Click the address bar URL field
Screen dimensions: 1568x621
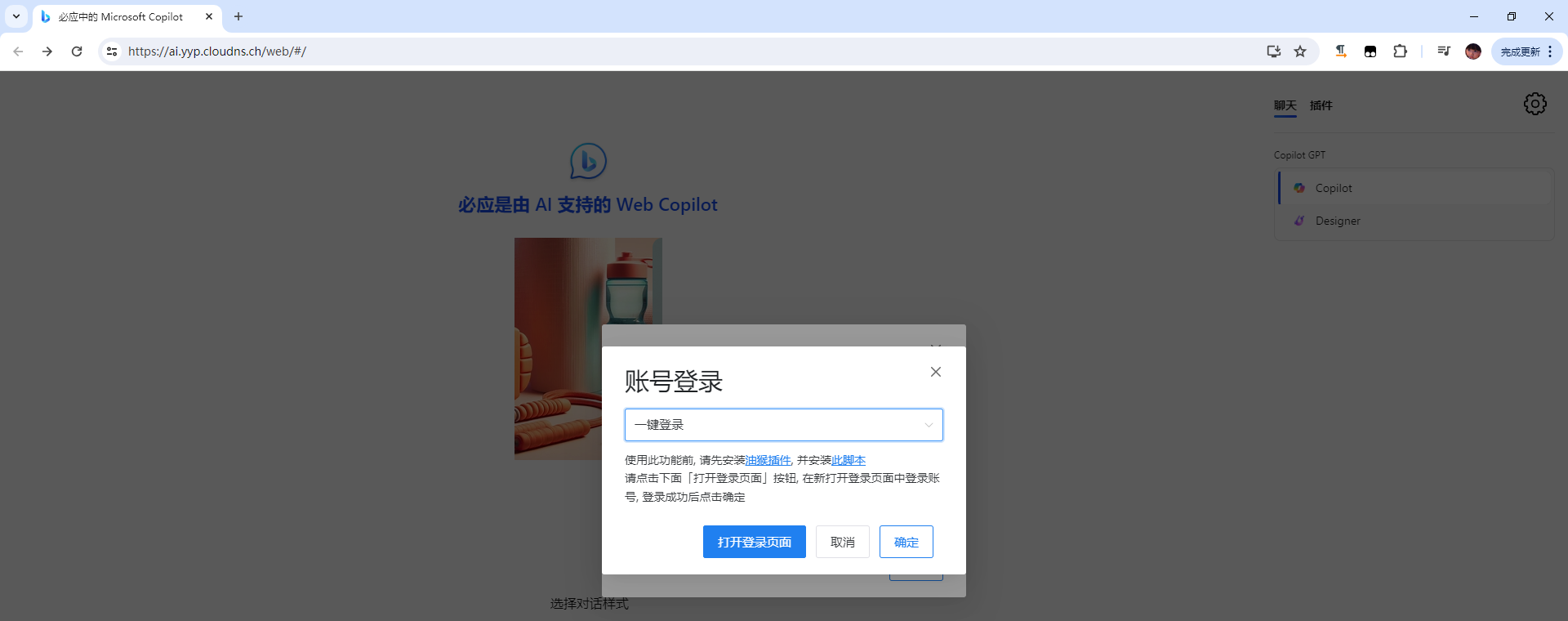click(686, 51)
